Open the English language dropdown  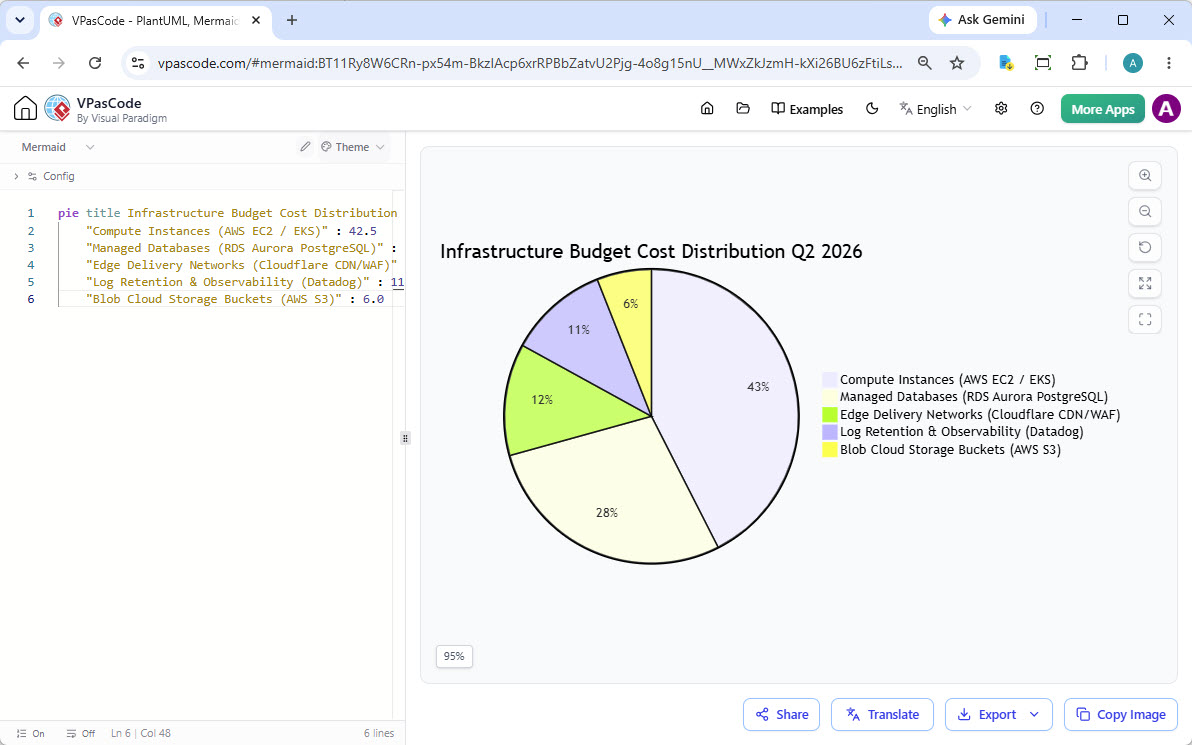(936, 109)
